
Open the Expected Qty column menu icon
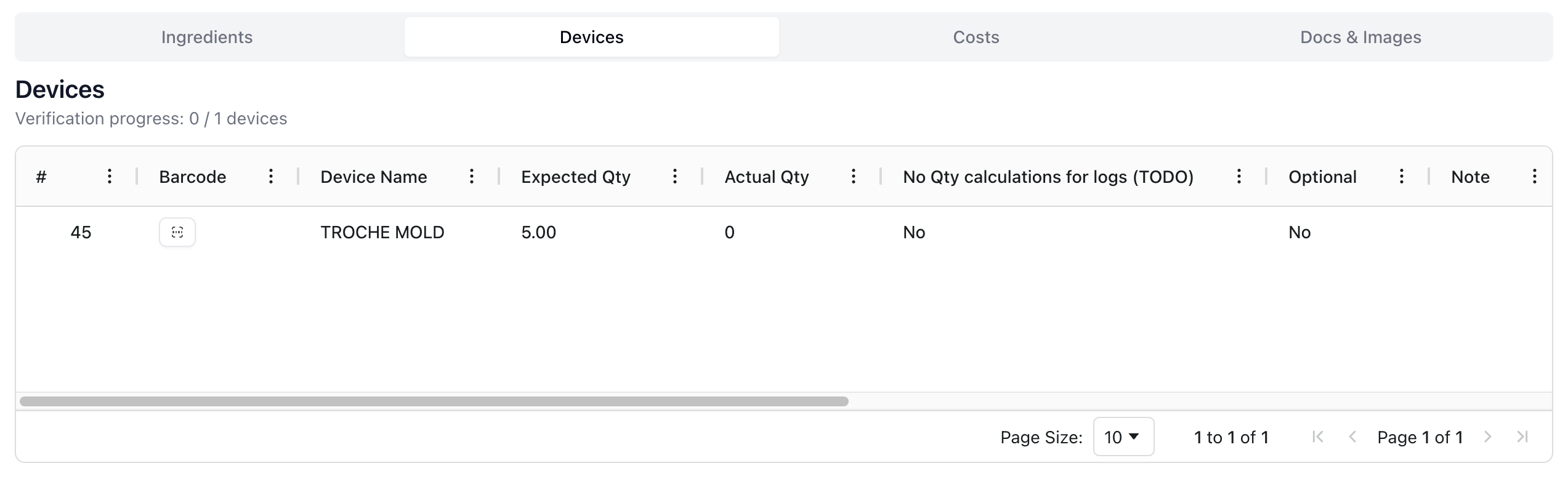[x=675, y=177]
